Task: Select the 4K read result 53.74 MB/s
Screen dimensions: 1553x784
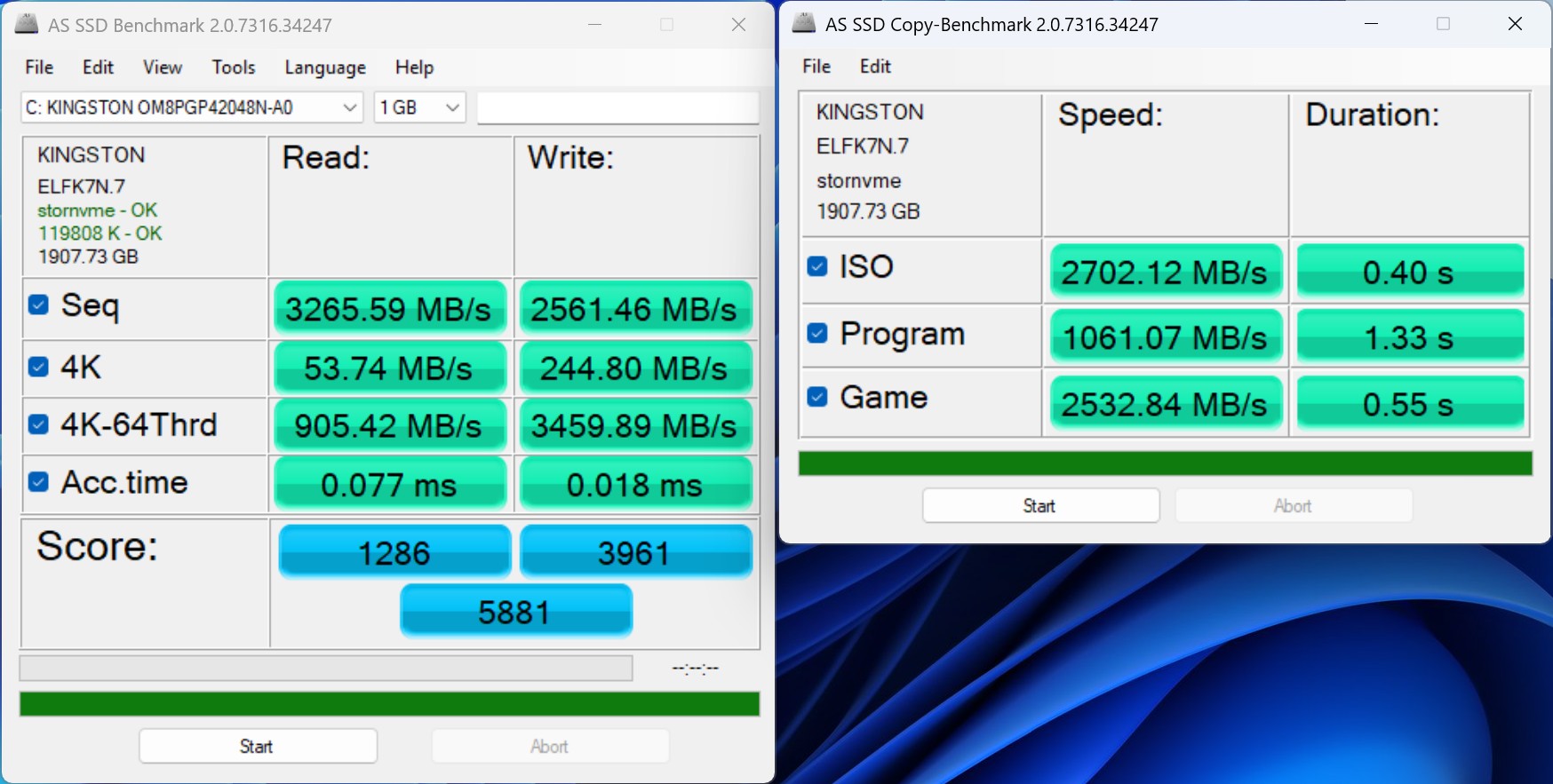Action: coord(389,368)
